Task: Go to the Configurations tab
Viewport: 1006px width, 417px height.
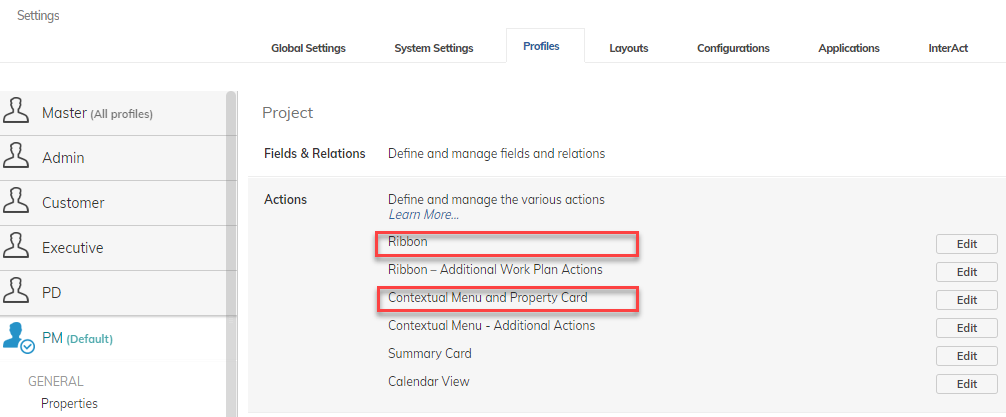Action: click(x=733, y=48)
